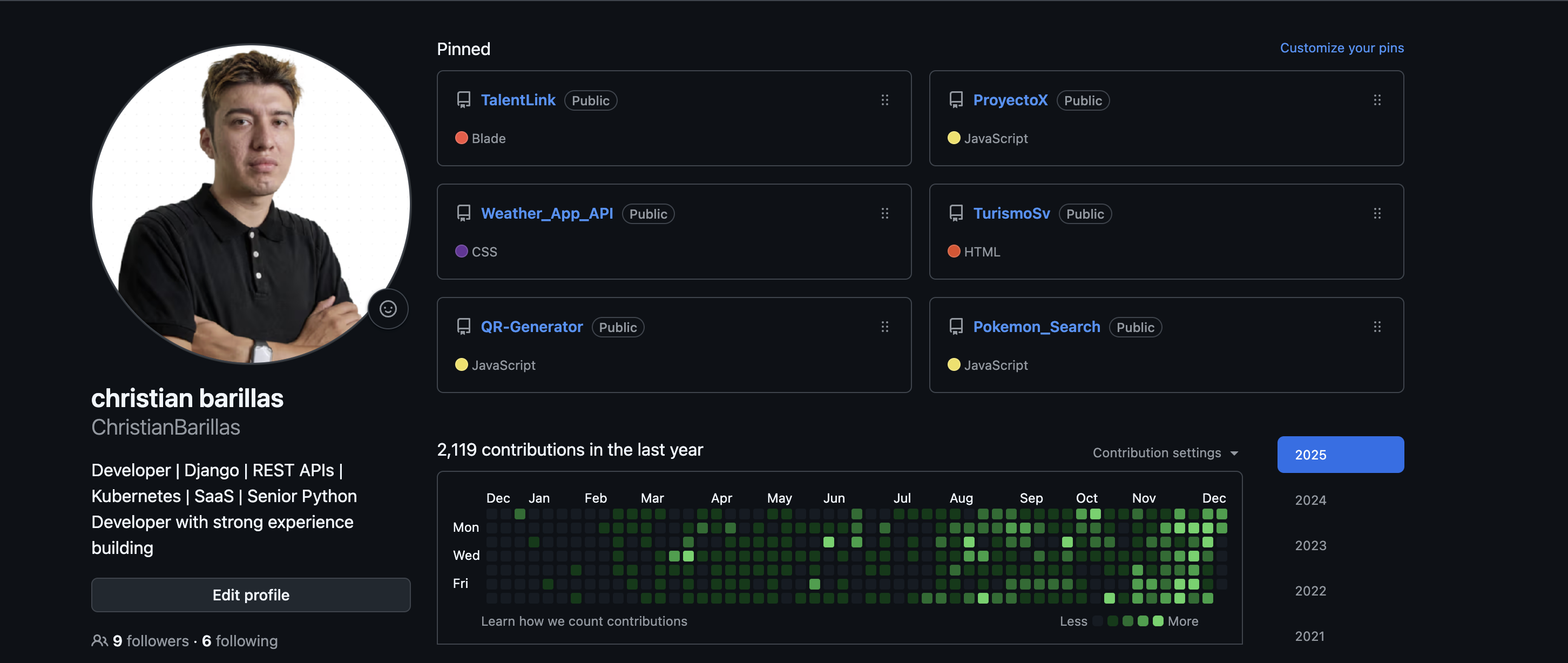The height and width of the screenshot is (663, 1568).
Task: Open the smiley status icon on the avatar
Action: click(388, 309)
